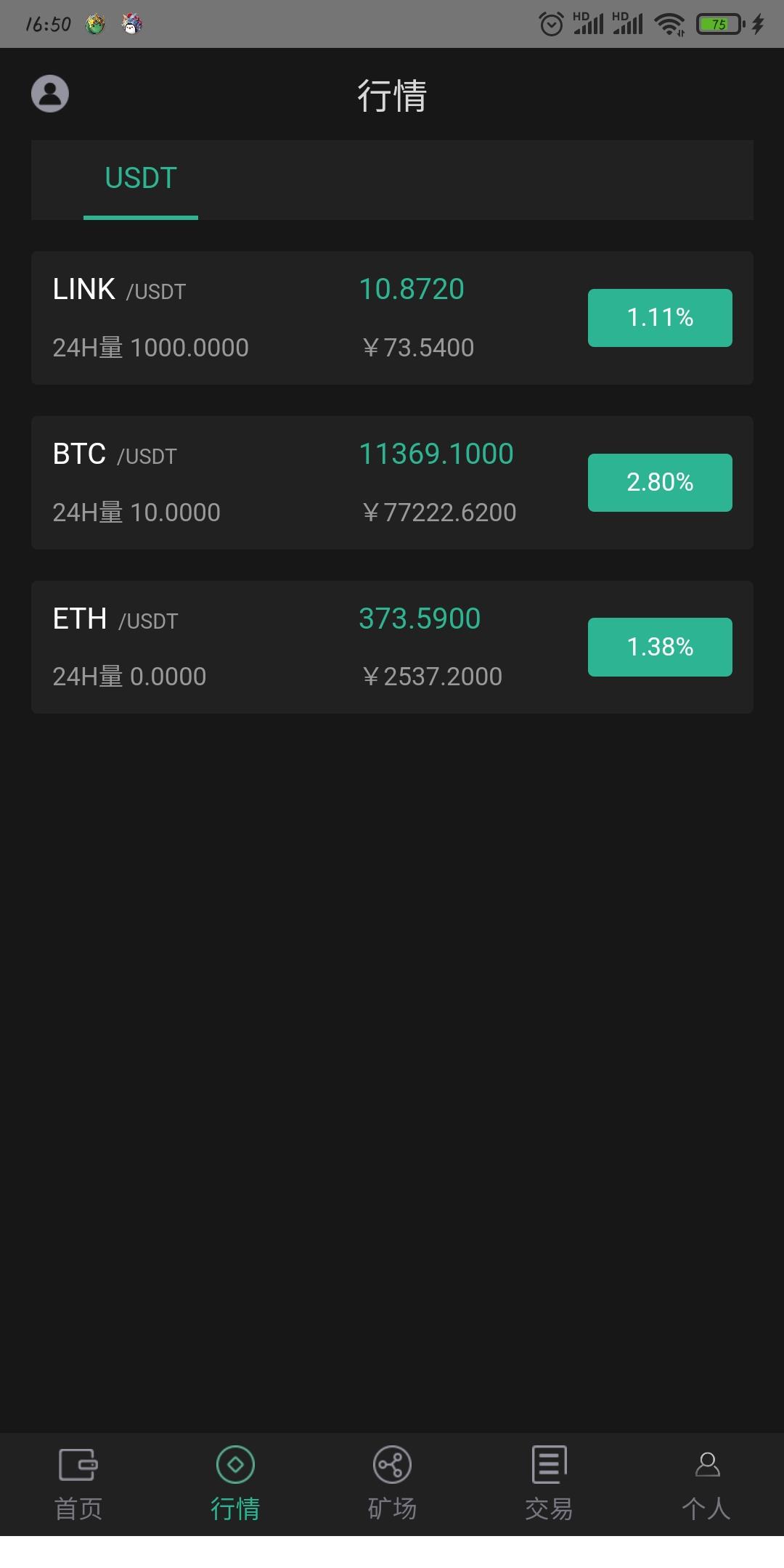Viewport: 784px width, 1568px height.
Task: Tap the LINK price 10.8720
Action: [412, 290]
